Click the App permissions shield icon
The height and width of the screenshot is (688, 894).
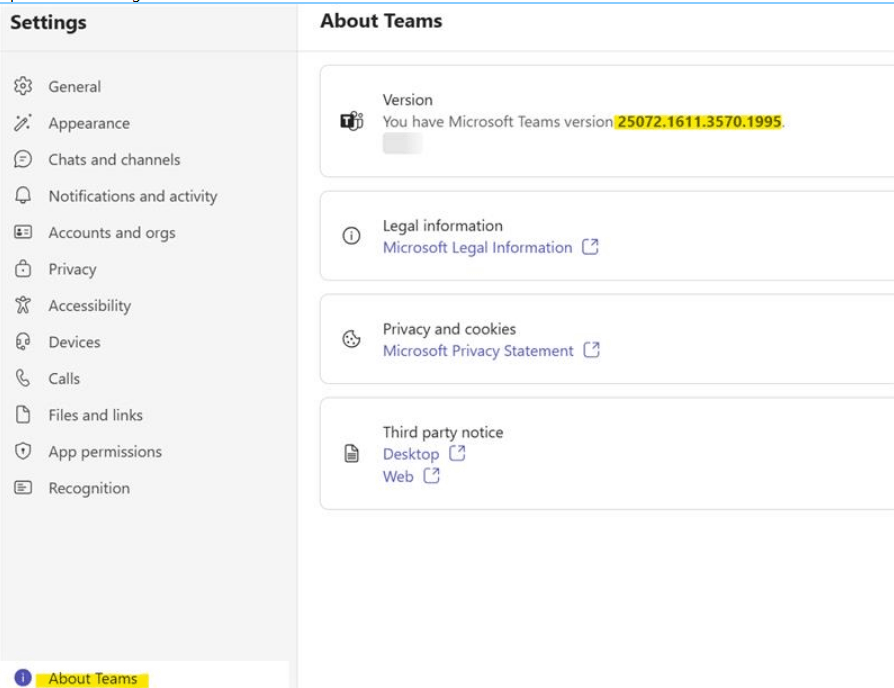23,451
